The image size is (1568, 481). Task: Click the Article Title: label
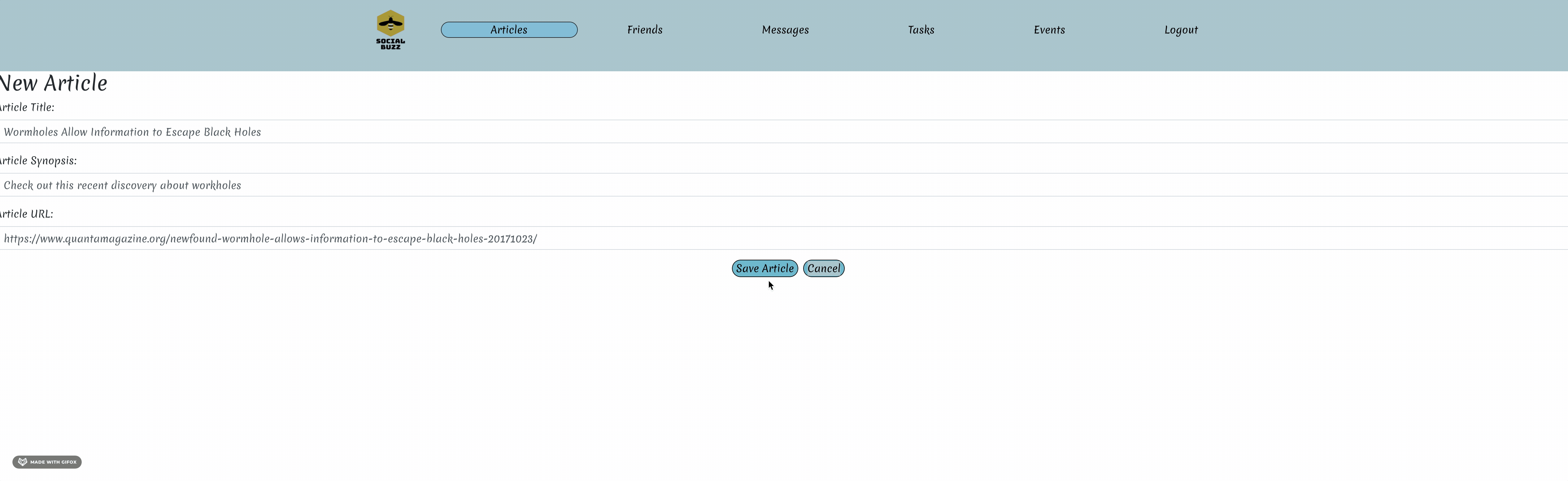tap(27, 107)
